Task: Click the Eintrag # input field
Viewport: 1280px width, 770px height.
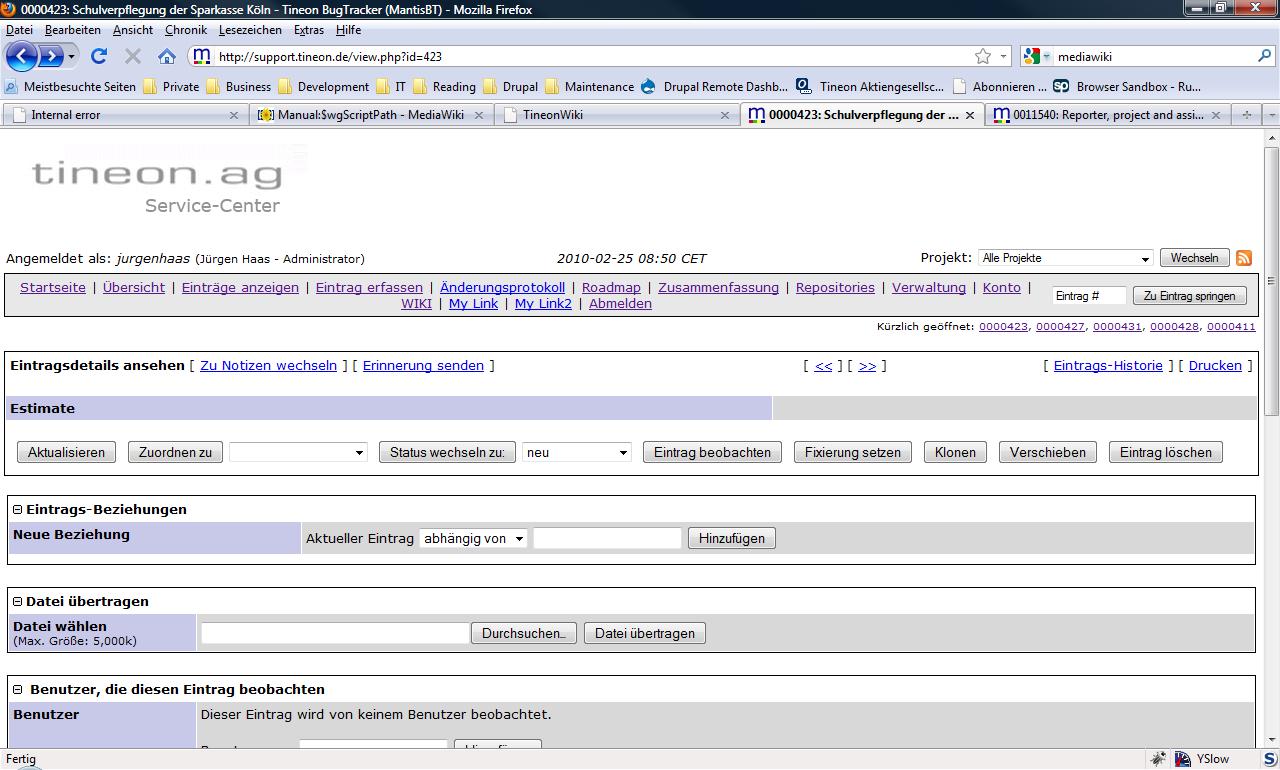Action: pos(1088,296)
